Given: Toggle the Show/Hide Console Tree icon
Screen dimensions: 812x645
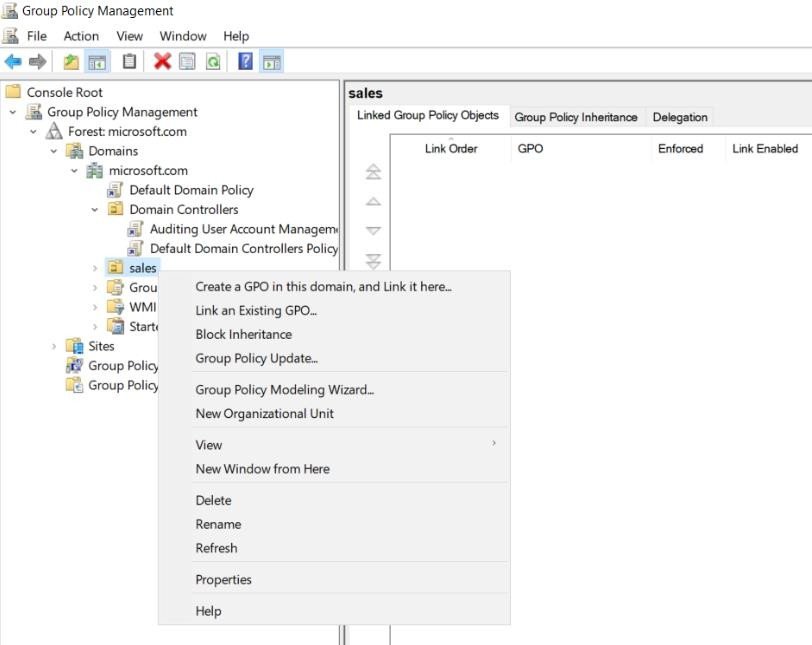Looking at the screenshot, I should (97, 62).
